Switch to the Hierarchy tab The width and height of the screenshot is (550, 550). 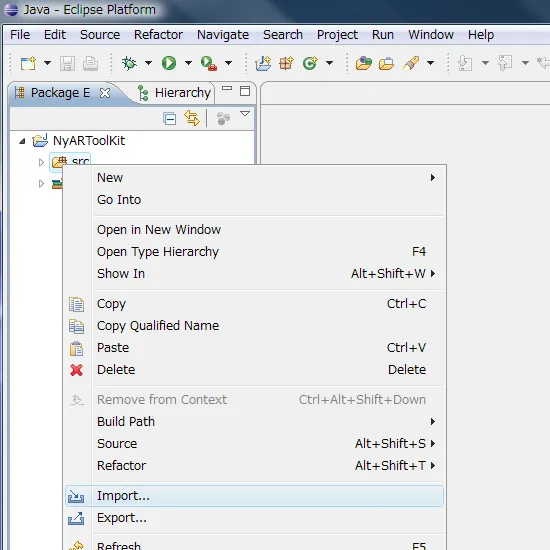pos(174,93)
